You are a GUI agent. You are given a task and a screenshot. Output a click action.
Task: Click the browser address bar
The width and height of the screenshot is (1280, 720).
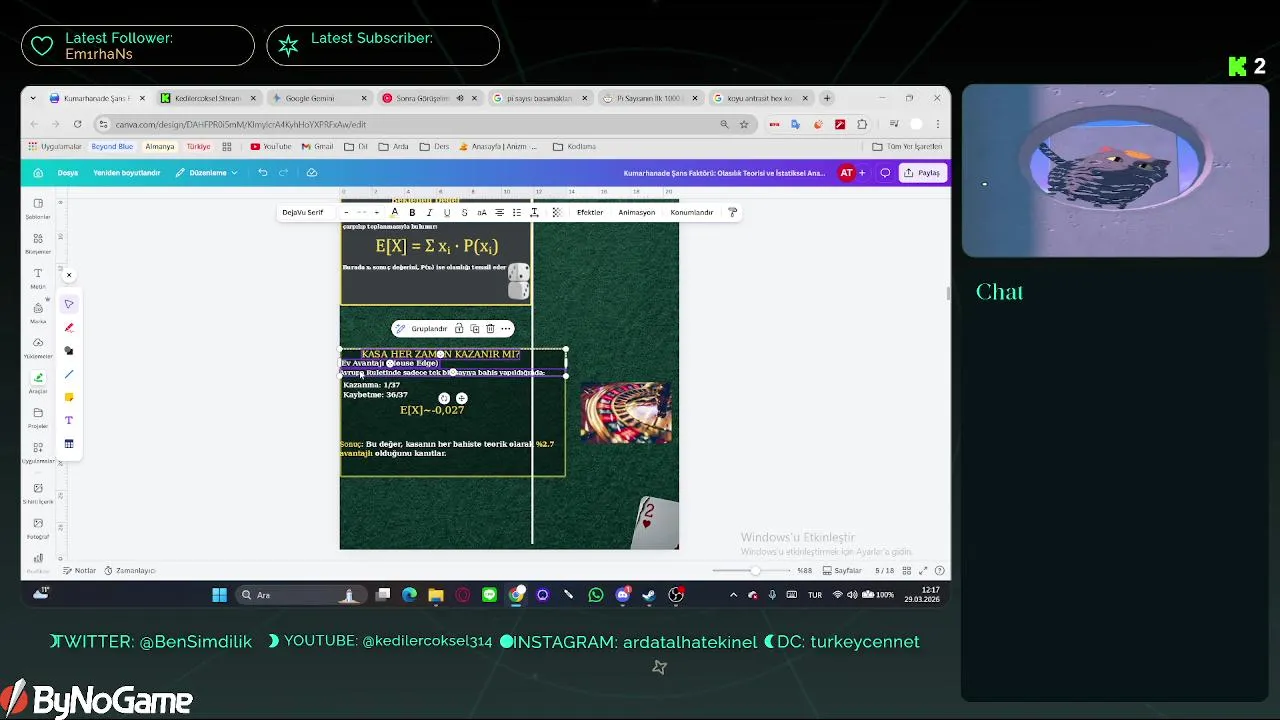pos(415,124)
